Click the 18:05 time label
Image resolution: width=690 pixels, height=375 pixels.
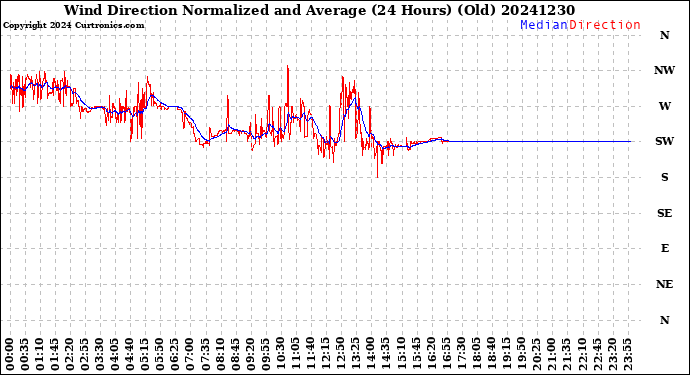pyautogui.click(x=476, y=354)
